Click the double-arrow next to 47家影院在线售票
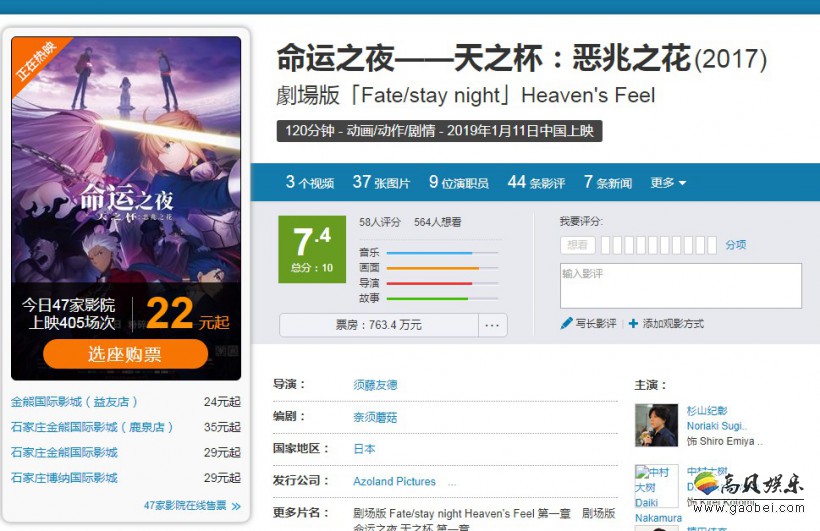This screenshot has width=820, height=531. tap(236, 506)
